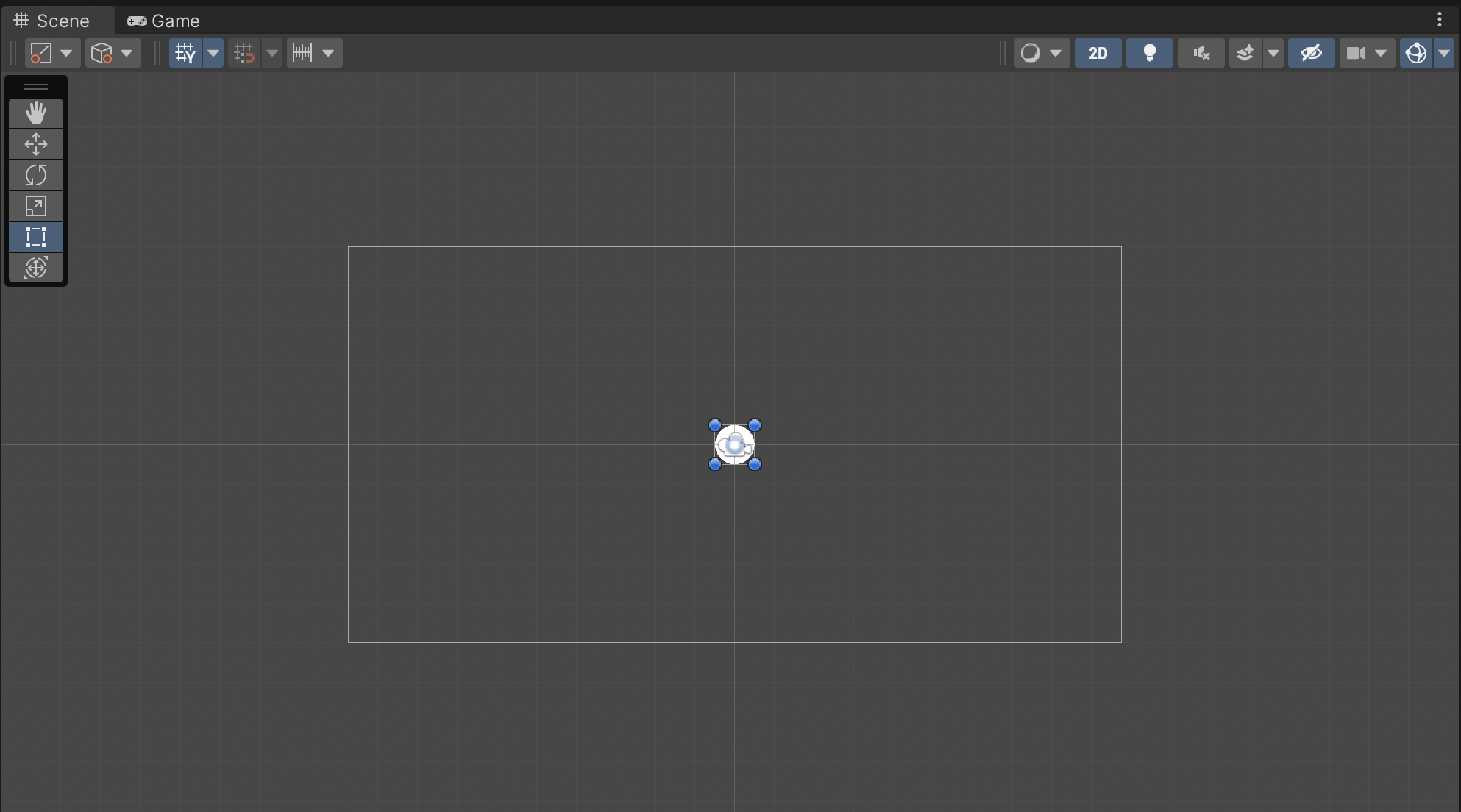Viewport: 1461px width, 812px height.
Task: Select the Hand view tool
Action: point(35,113)
